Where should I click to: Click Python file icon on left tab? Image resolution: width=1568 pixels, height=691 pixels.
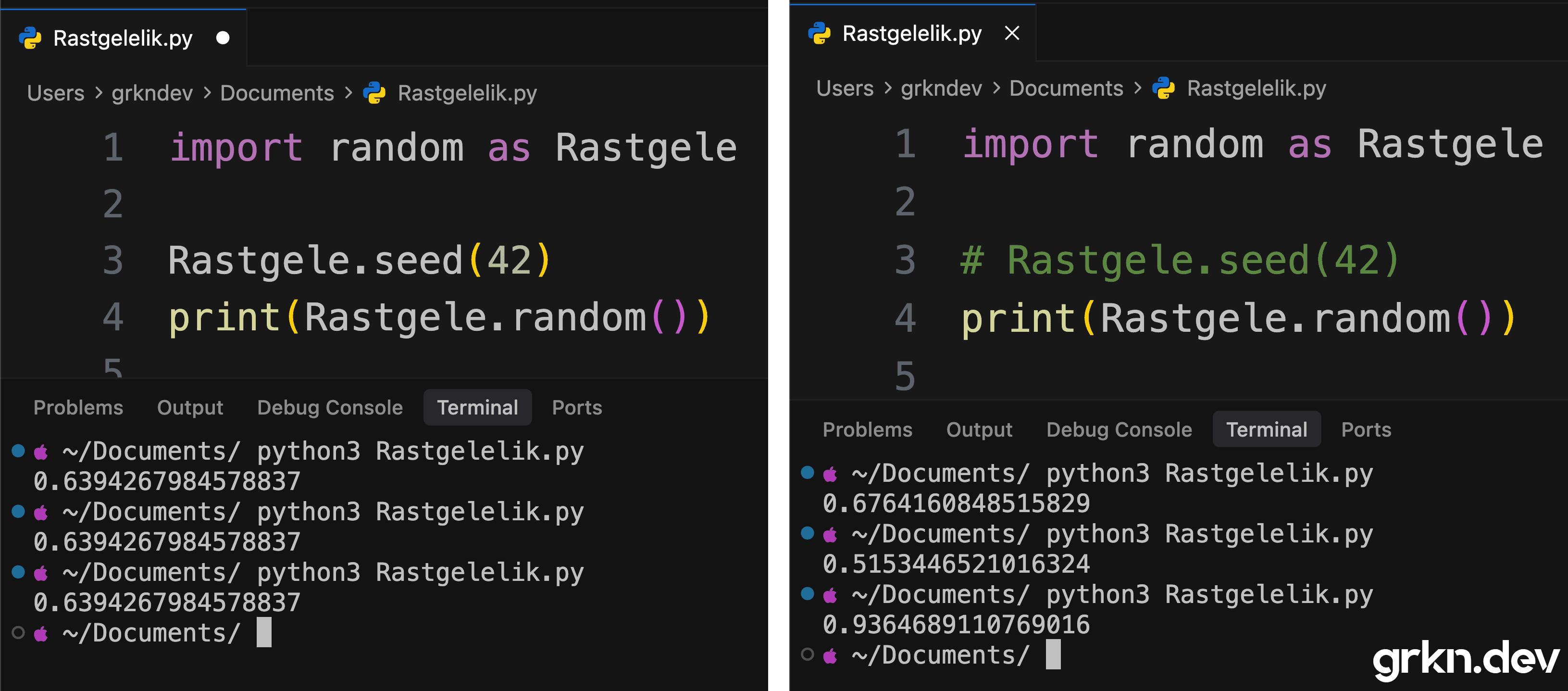click(30, 38)
